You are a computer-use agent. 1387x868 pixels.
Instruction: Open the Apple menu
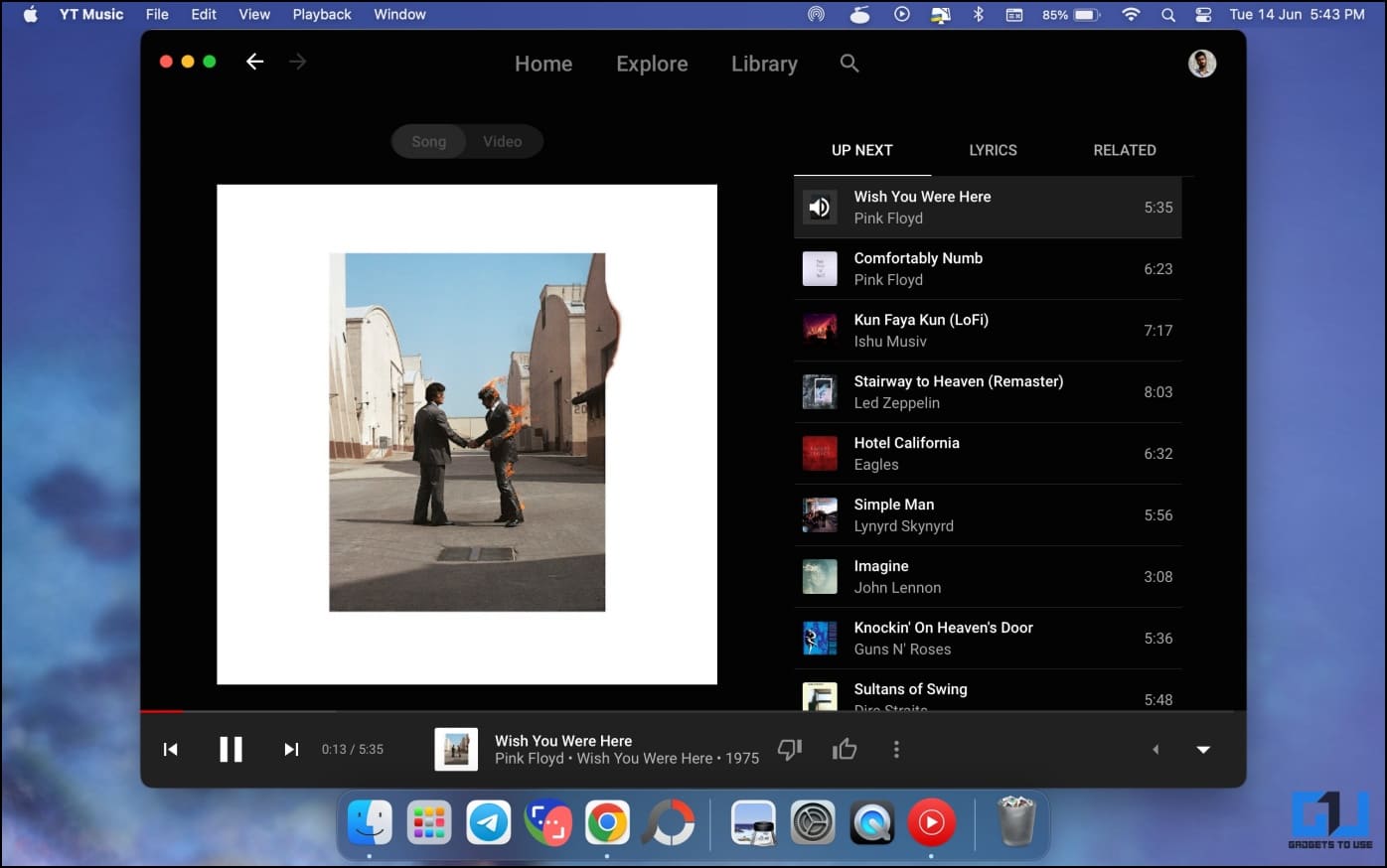pyautogui.click(x=31, y=14)
